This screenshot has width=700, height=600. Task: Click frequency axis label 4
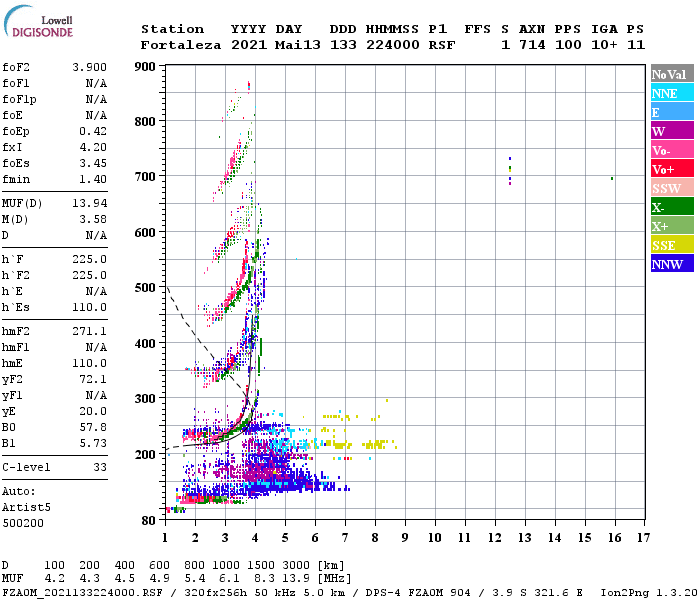[255, 538]
